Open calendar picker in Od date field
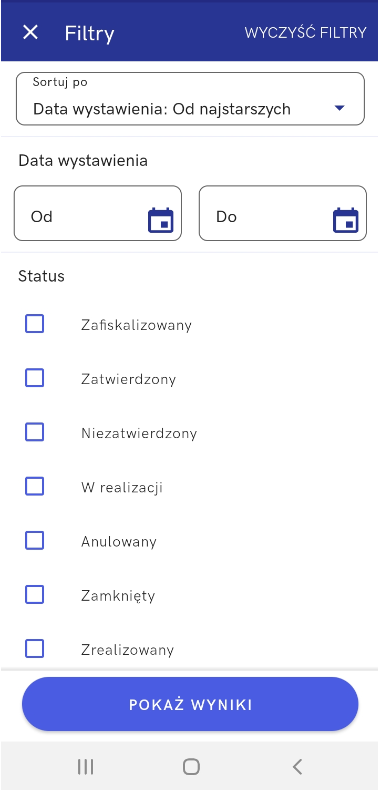The image size is (378, 790). [x=160, y=220]
